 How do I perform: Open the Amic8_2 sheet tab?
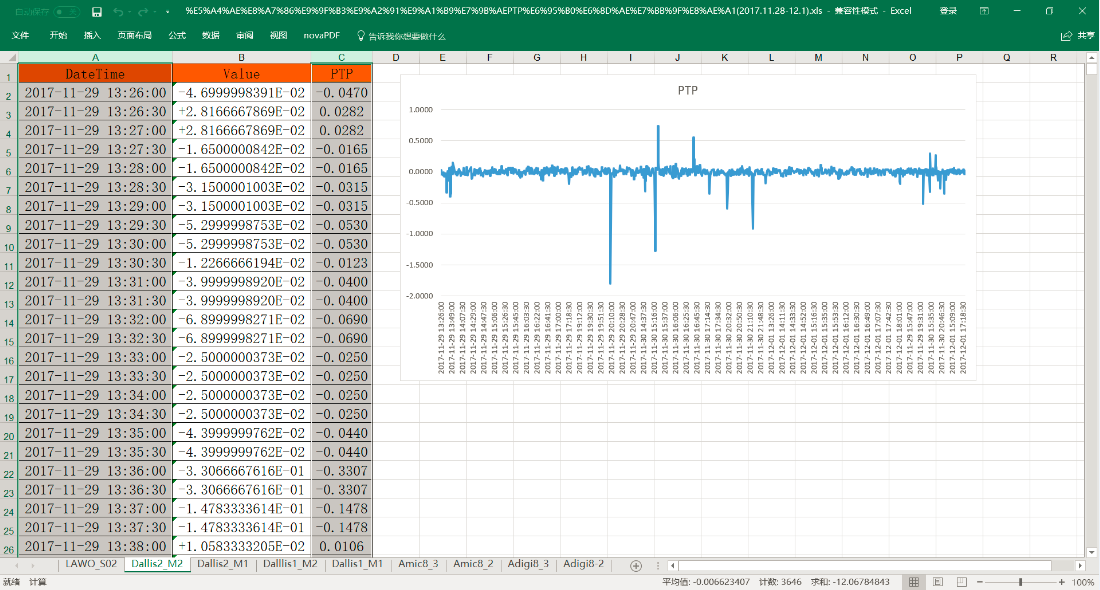[x=473, y=564]
